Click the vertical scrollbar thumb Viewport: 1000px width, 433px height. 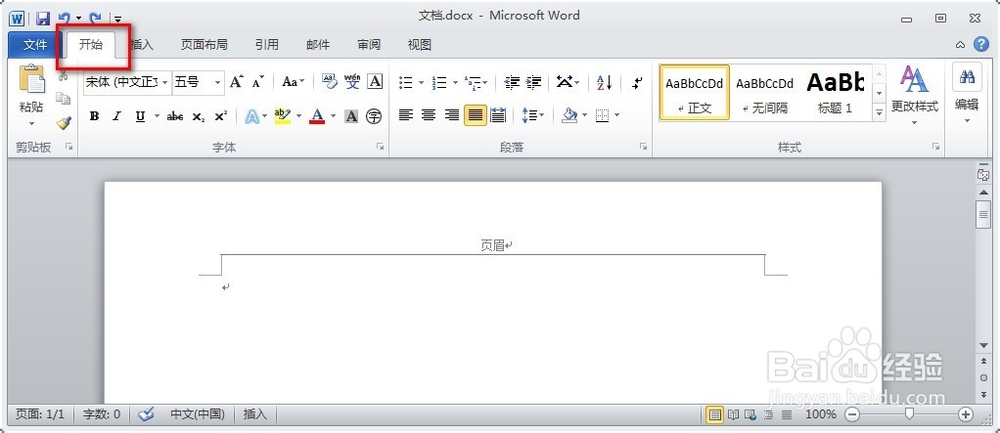pyautogui.click(x=983, y=214)
